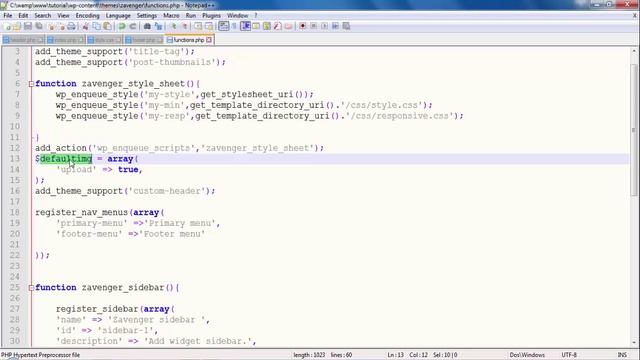Screen dimensions: 640x360
Task: Open the Settings menu
Action: [x=147, y=16]
